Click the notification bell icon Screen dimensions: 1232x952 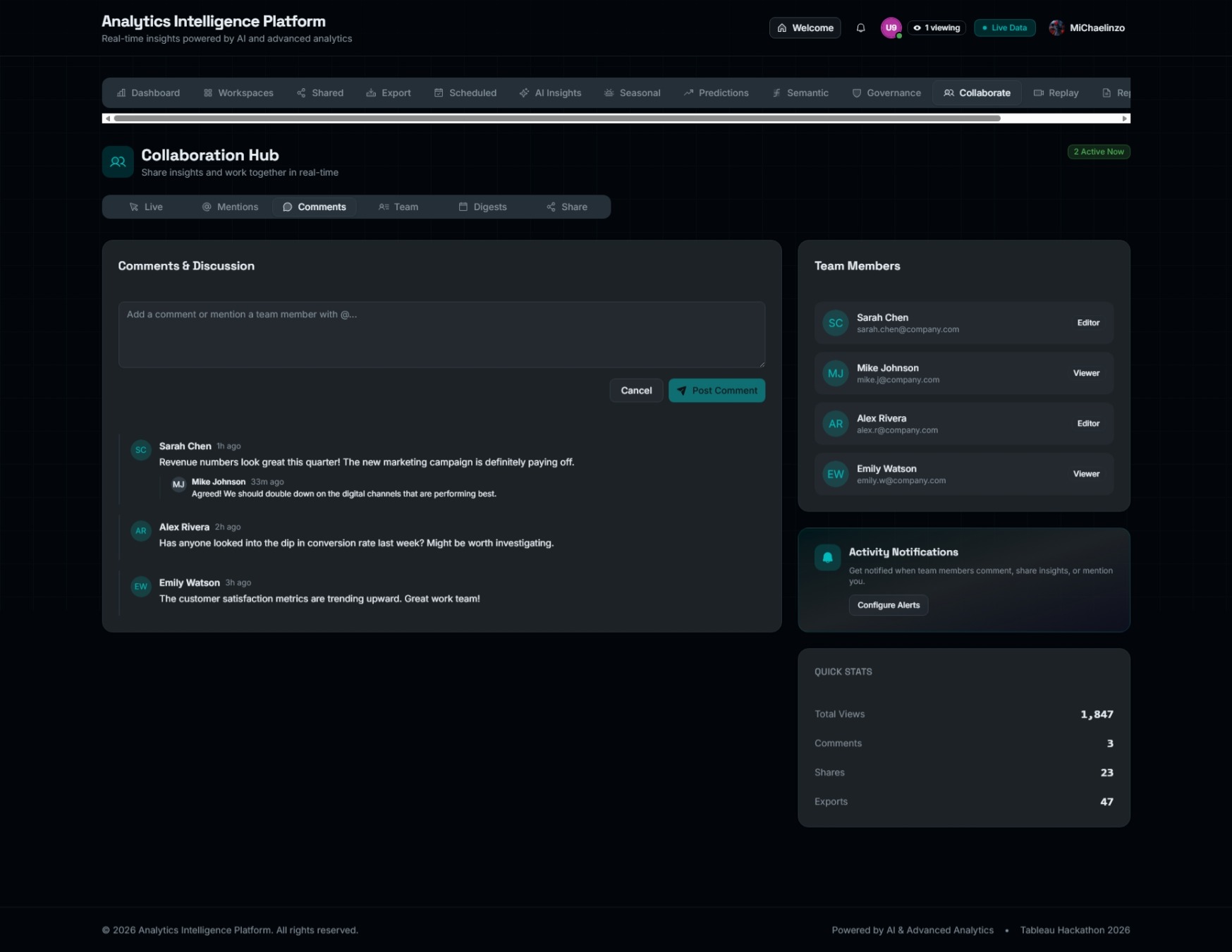coord(860,28)
